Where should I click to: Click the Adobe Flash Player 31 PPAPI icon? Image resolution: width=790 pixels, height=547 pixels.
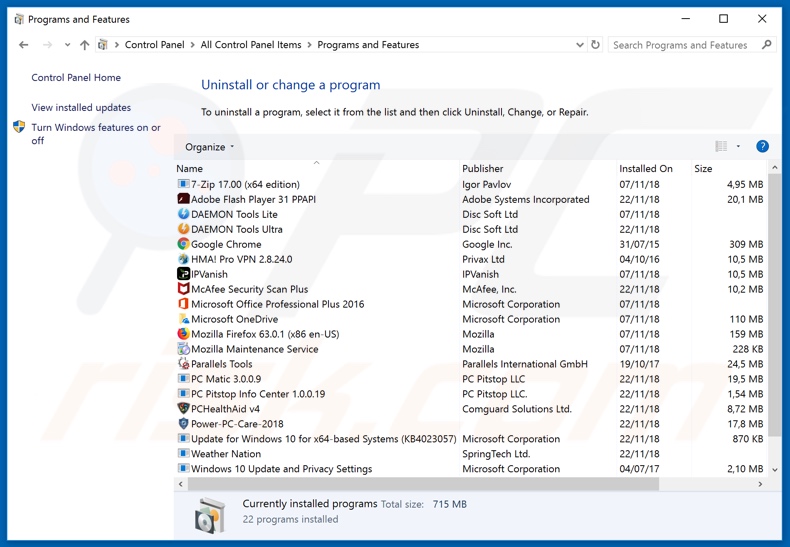(183, 199)
